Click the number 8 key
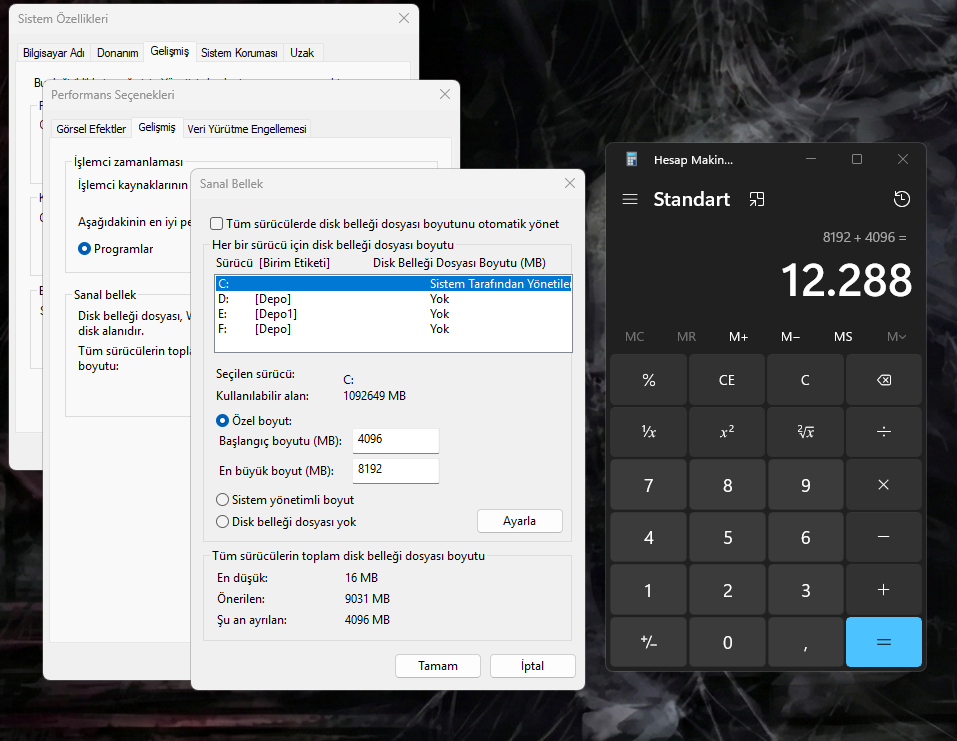The width and height of the screenshot is (957, 741). (x=727, y=485)
